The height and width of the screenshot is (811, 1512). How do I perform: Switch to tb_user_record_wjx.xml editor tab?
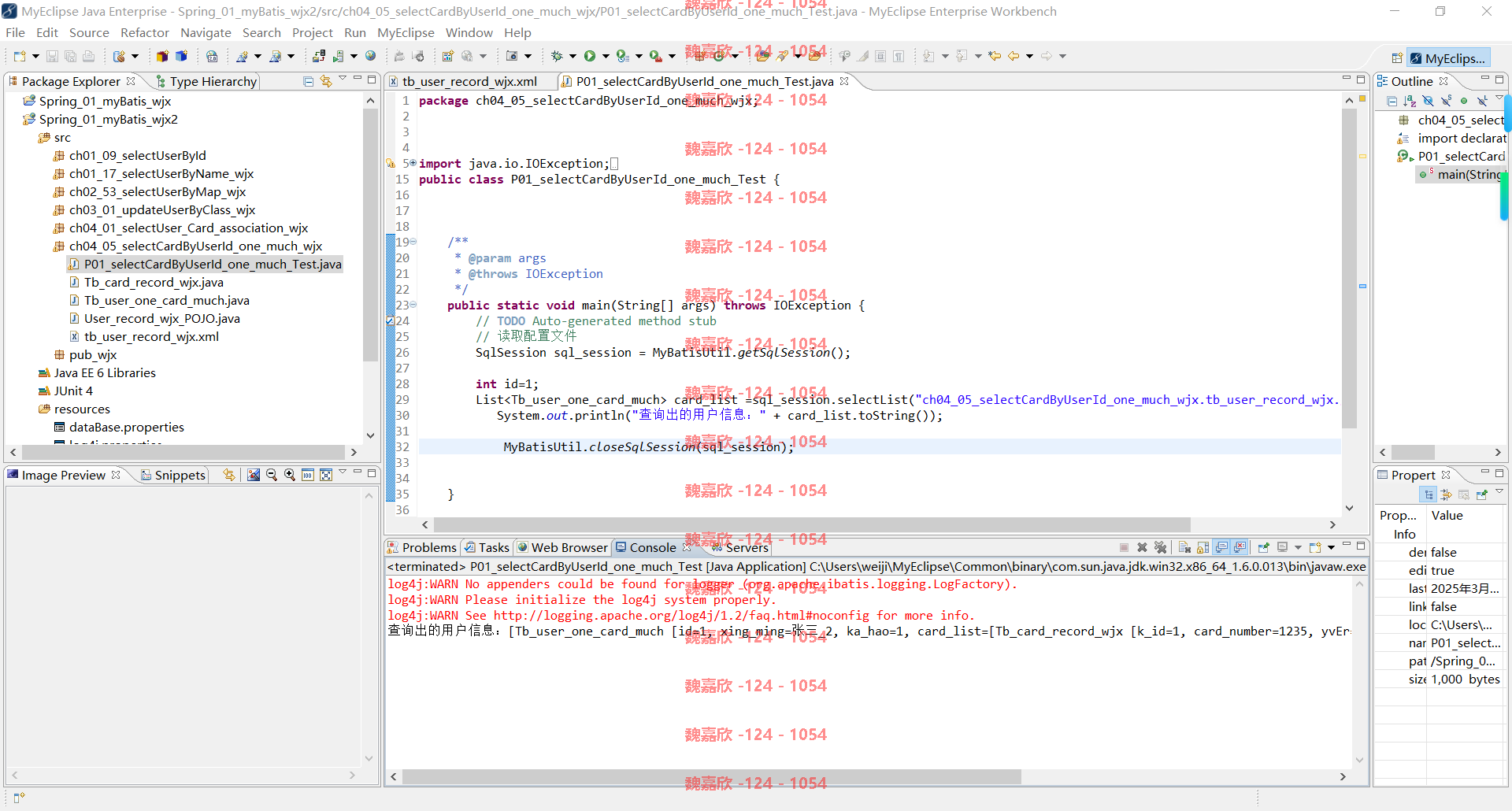click(469, 81)
